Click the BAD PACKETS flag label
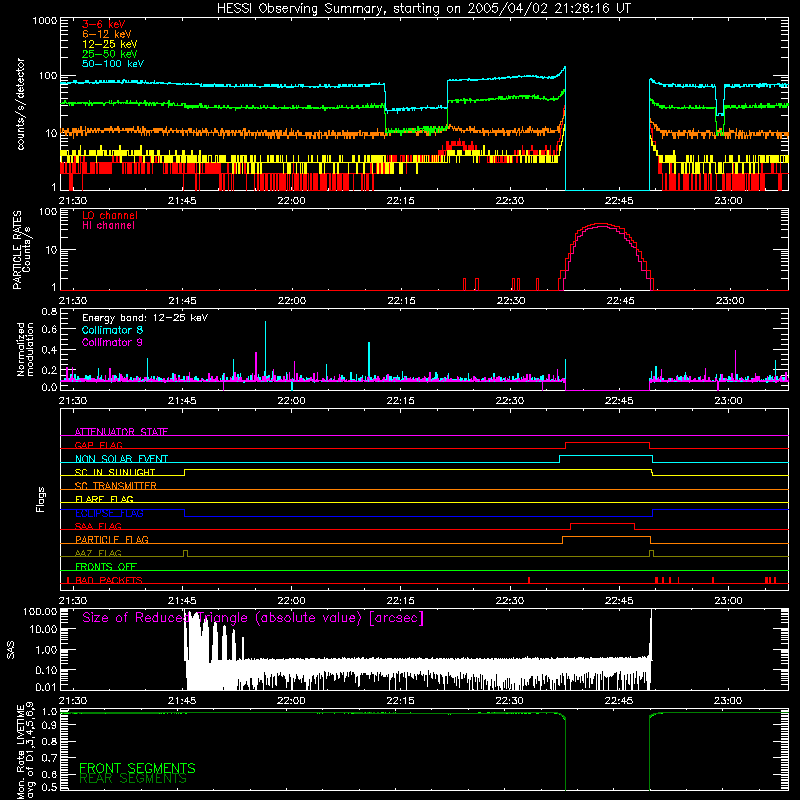 pyautogui.click(x=109, y=581)
